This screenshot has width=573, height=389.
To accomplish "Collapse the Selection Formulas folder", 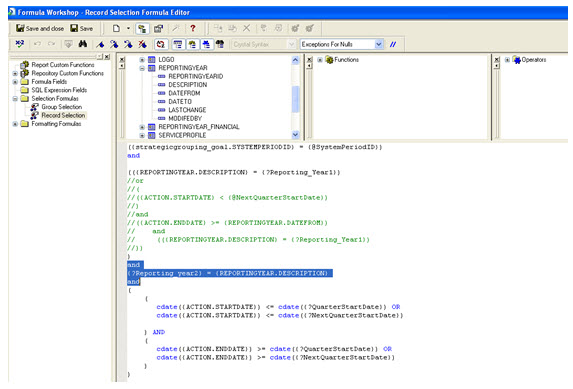I will (x=15, y=99).
